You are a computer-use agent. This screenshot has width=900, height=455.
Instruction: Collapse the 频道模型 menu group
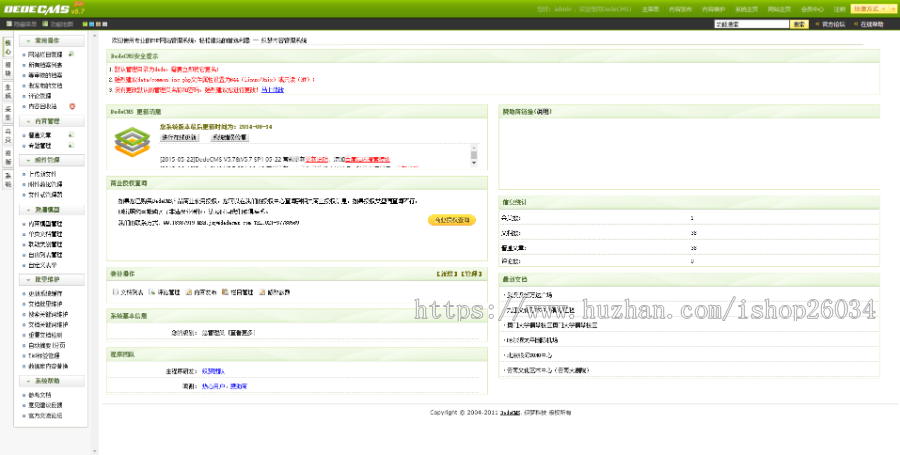click(x=52, y=210)
